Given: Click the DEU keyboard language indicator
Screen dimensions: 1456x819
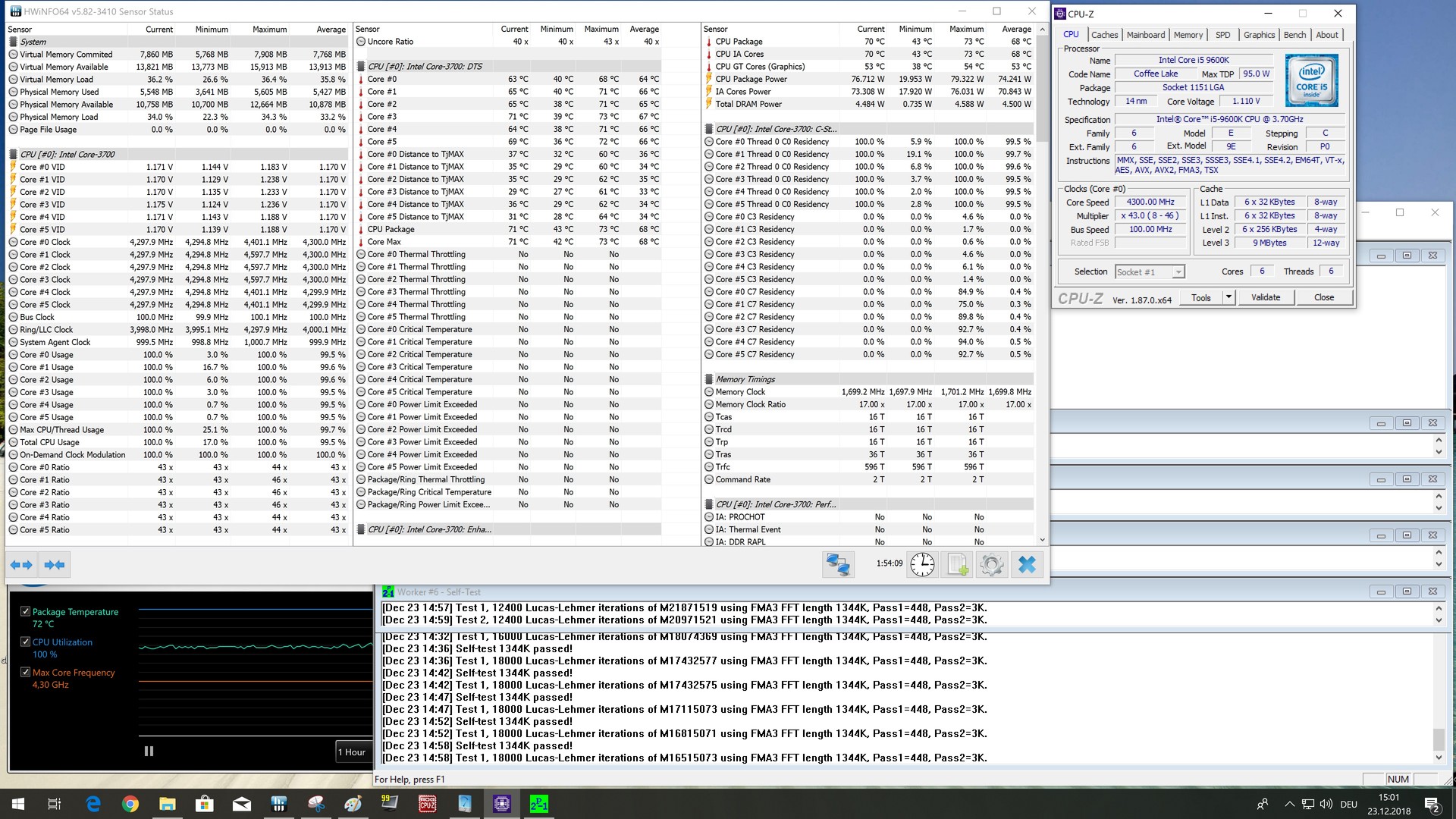Looking at the screenshot, I should click(1348, 804).
